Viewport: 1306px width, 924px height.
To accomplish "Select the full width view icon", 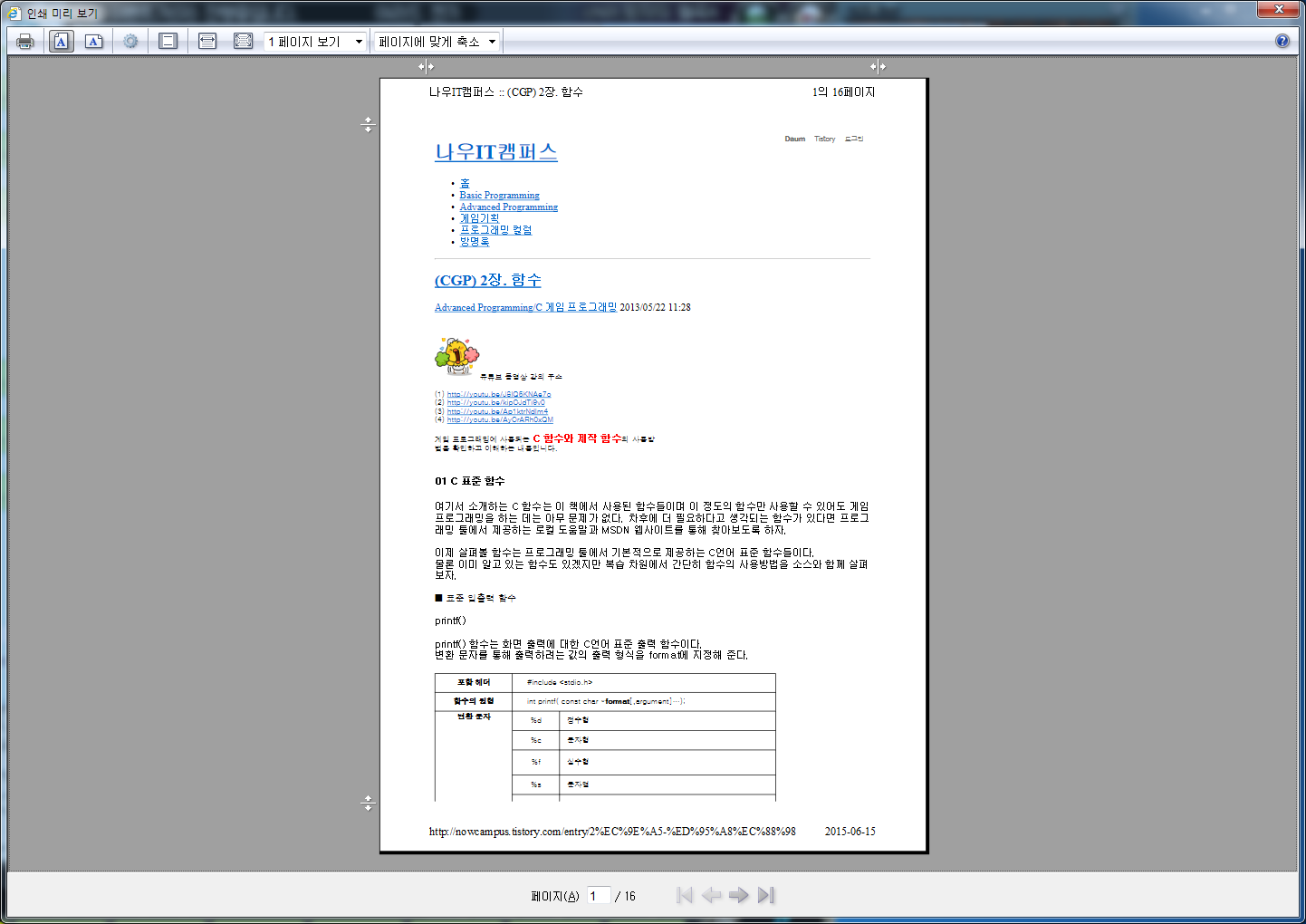I will pyautogui.click(x=207, y=42).
